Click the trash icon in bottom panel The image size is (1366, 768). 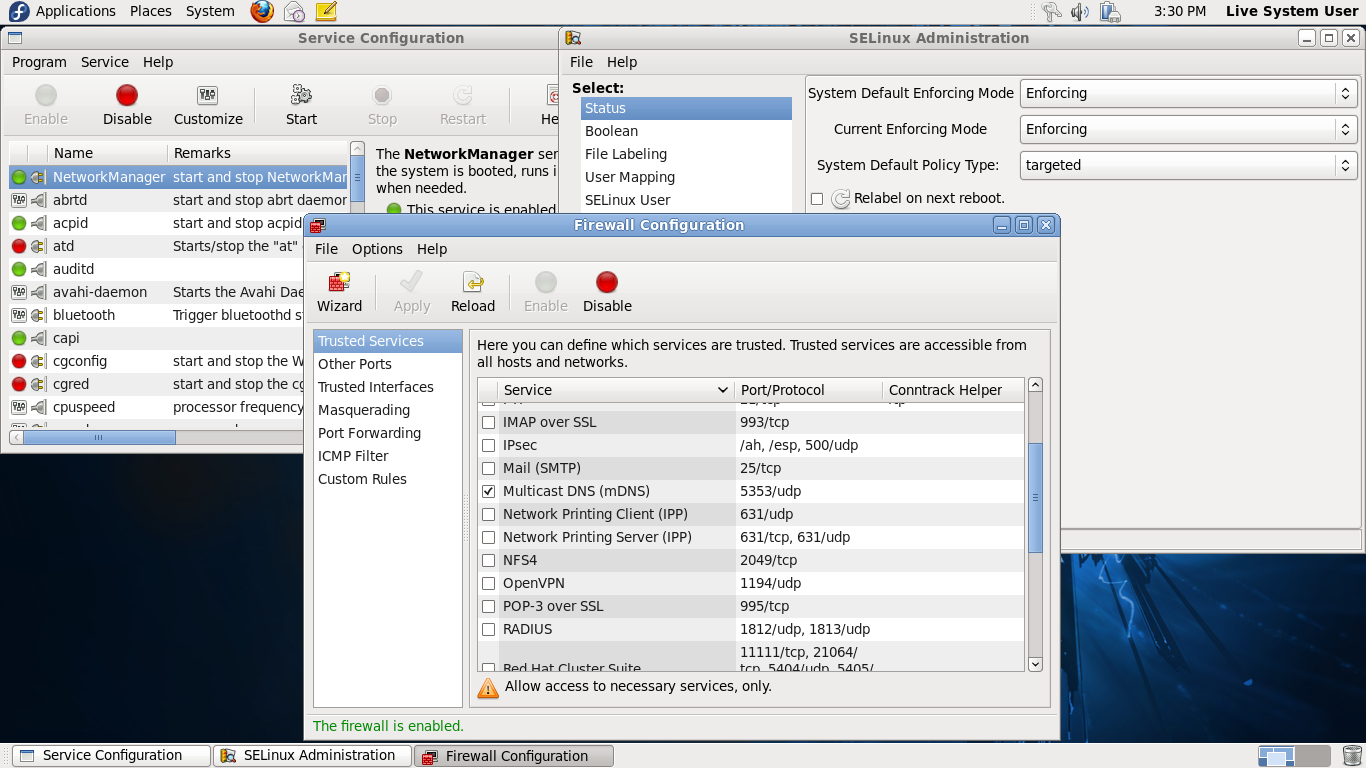click(x=1350, y=756)
